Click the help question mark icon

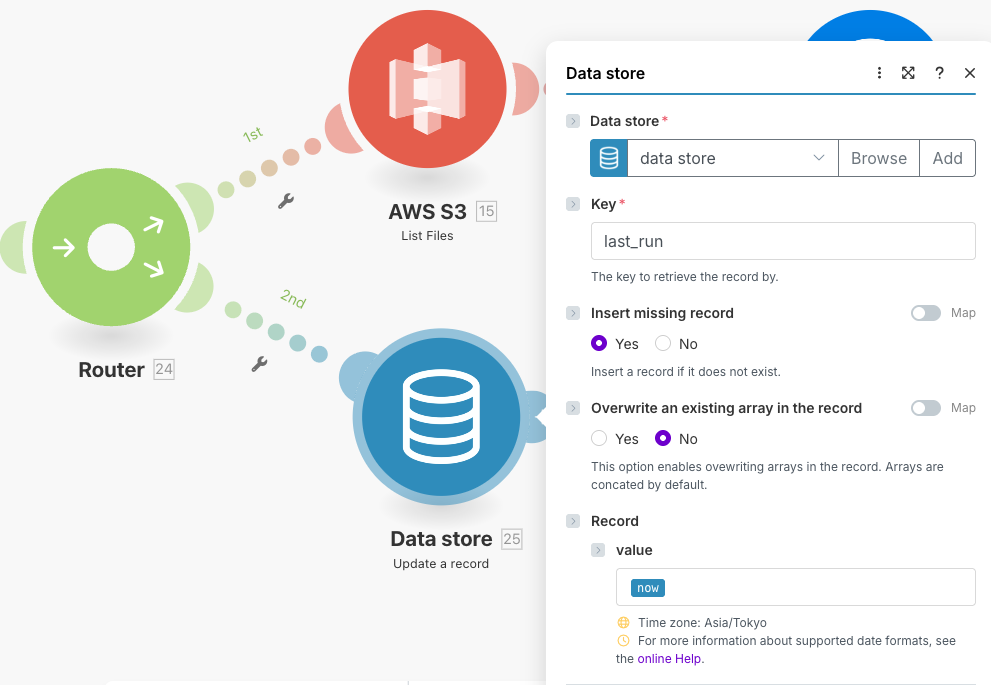click(x=939, y=73)
